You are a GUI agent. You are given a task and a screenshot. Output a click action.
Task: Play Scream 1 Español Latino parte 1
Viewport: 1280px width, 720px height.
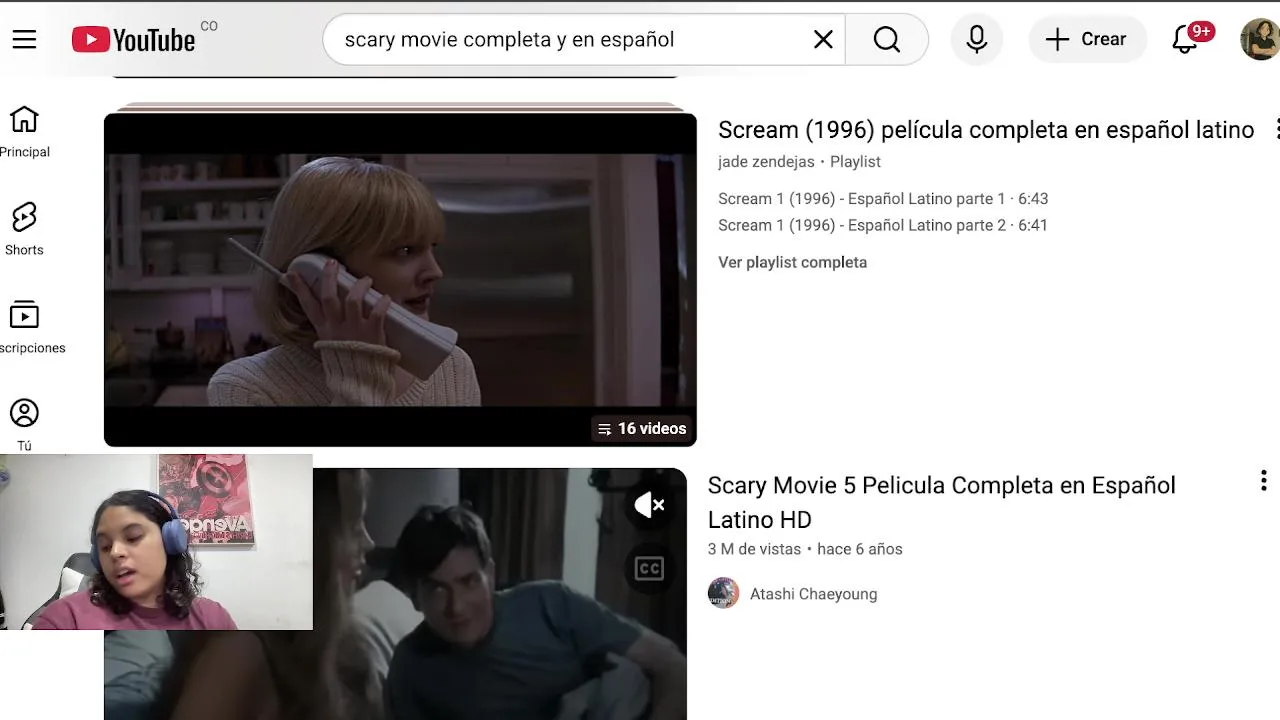[883, 199]
